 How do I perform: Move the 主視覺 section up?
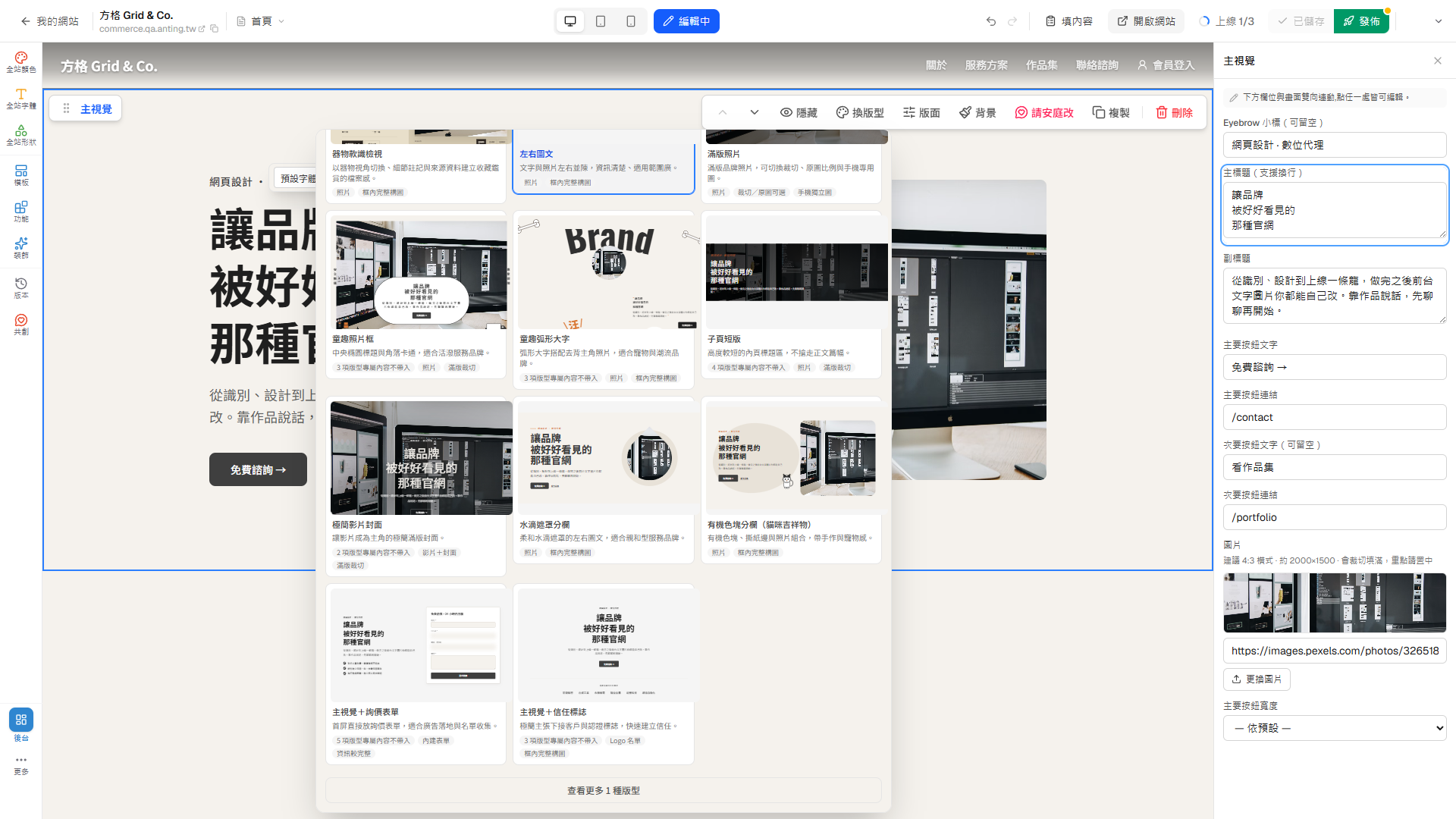point(723,112)
